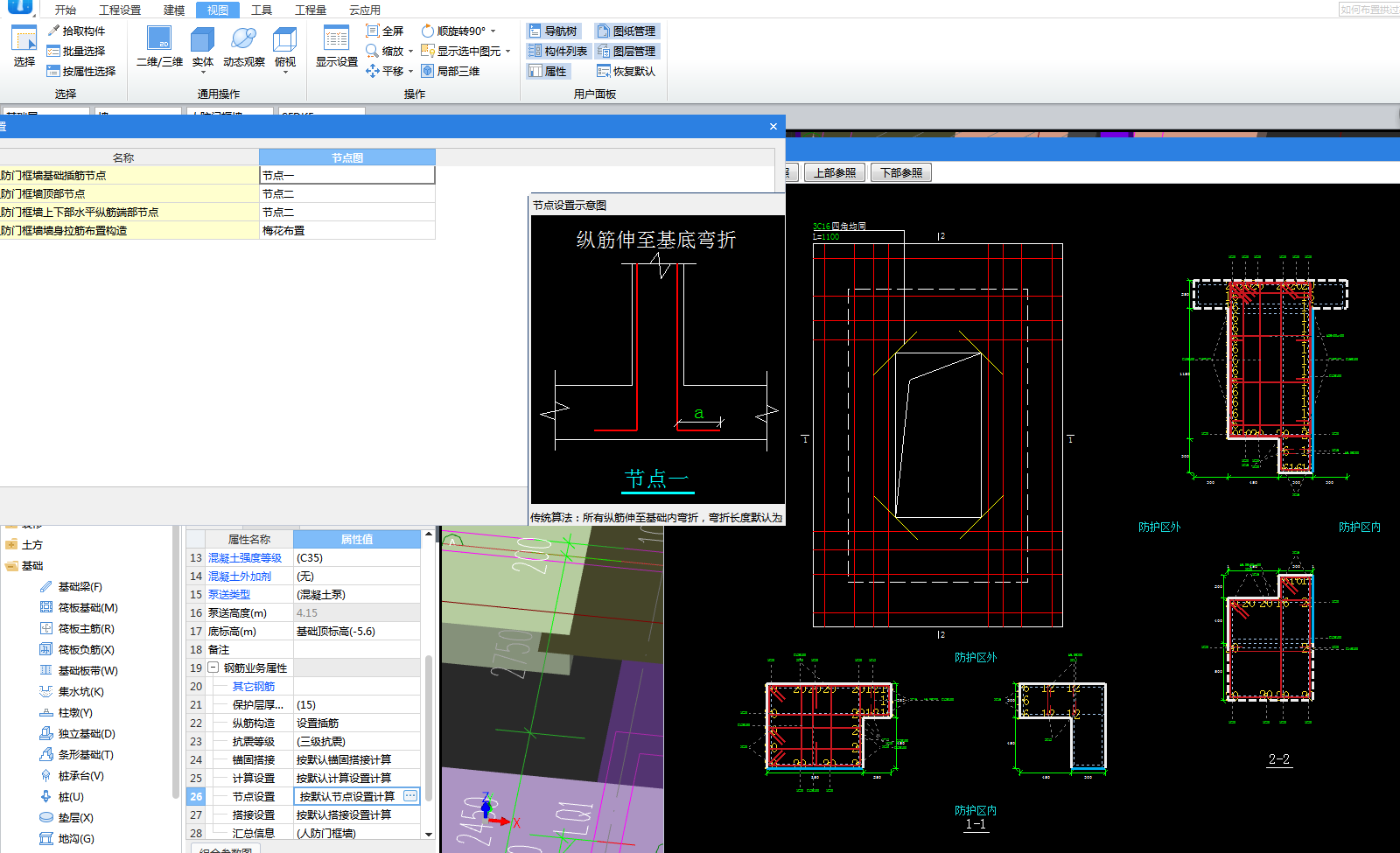The height and width of the screenshot is (853, 1400).
Task: Click the 全屏 fullscreen icon
Action: [x=373, y=31]
